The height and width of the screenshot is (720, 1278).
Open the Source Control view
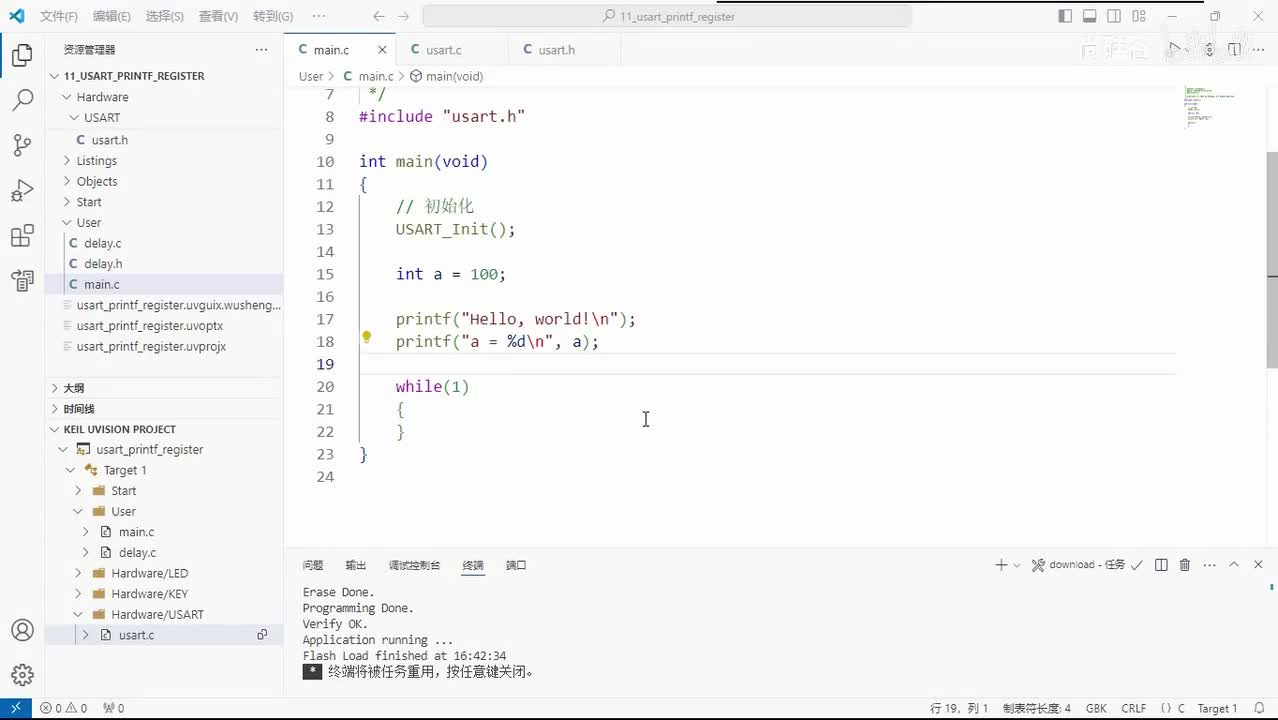point(22,145)
